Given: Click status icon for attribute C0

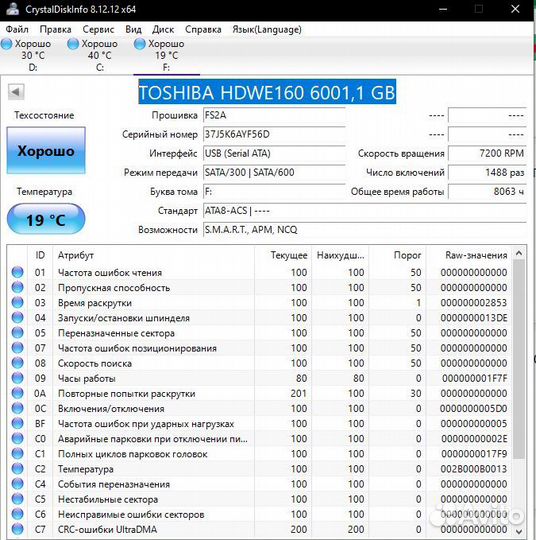Looking at the screenshot, I should [x=18, y=438].
